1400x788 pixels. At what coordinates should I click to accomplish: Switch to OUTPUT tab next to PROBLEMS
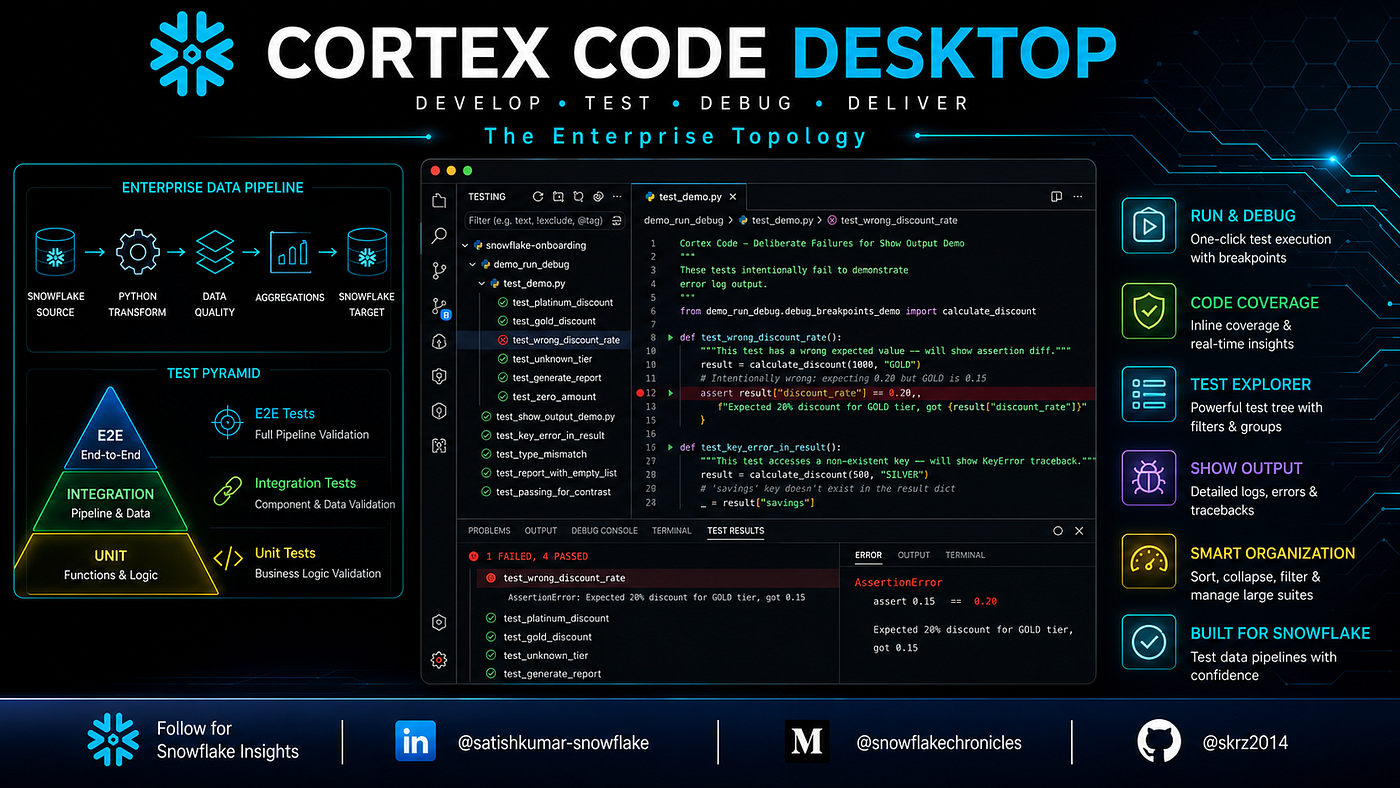click(541, 531)
